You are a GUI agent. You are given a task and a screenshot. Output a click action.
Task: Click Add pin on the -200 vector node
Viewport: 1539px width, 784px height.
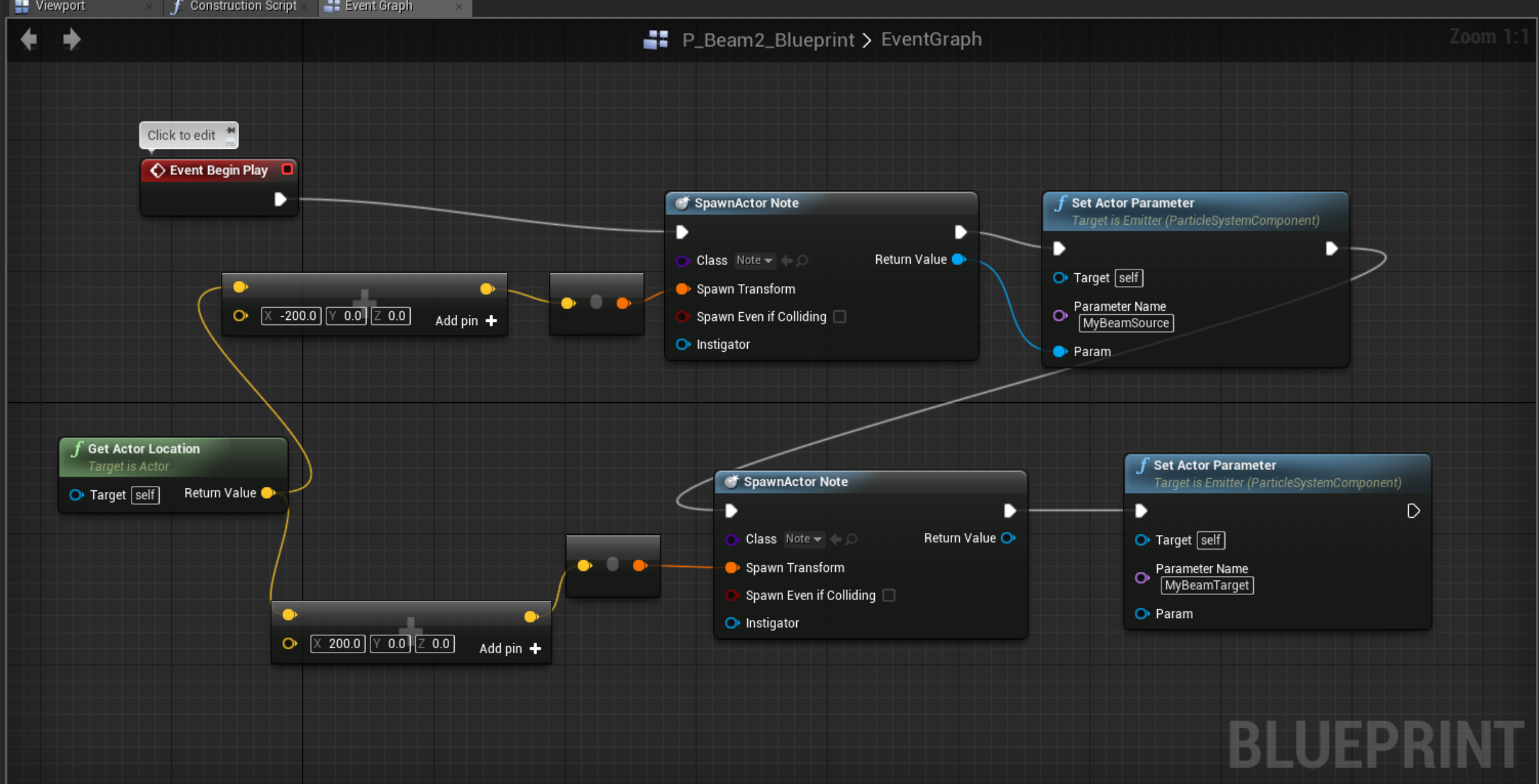[466, 320]
